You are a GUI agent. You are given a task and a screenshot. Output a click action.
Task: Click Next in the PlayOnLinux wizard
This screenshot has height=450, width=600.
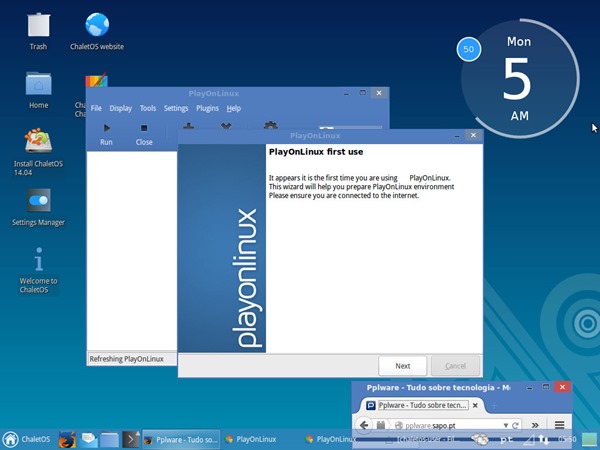click(x=403, y=366)
